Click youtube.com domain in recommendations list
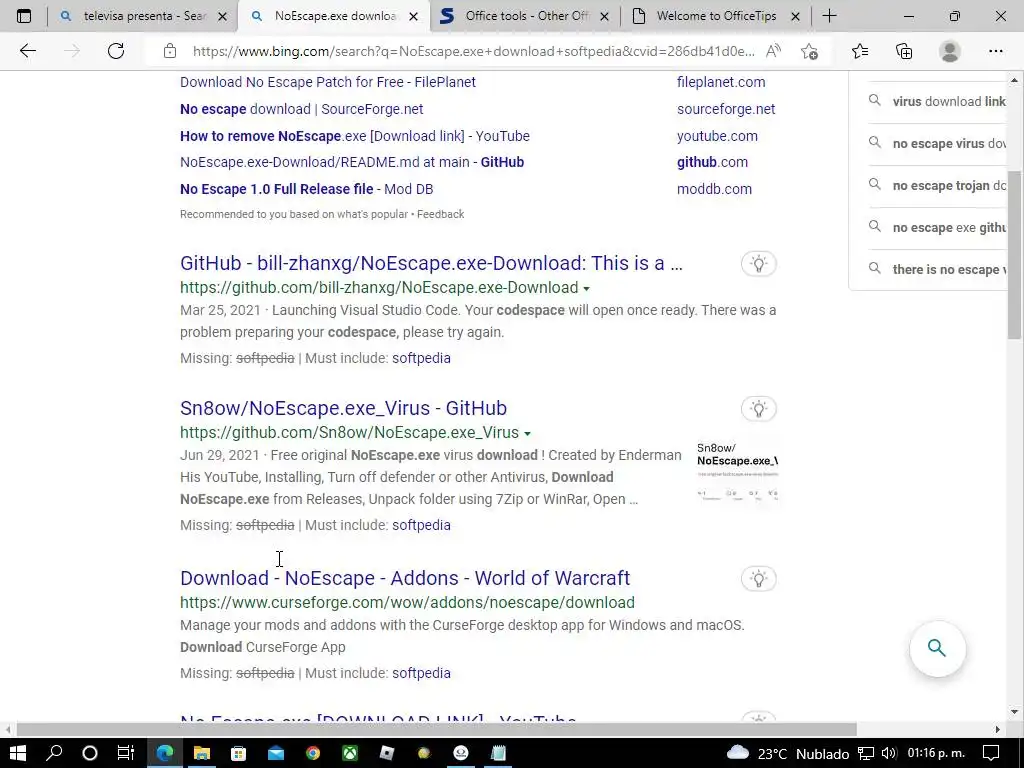 coord(718,136)
